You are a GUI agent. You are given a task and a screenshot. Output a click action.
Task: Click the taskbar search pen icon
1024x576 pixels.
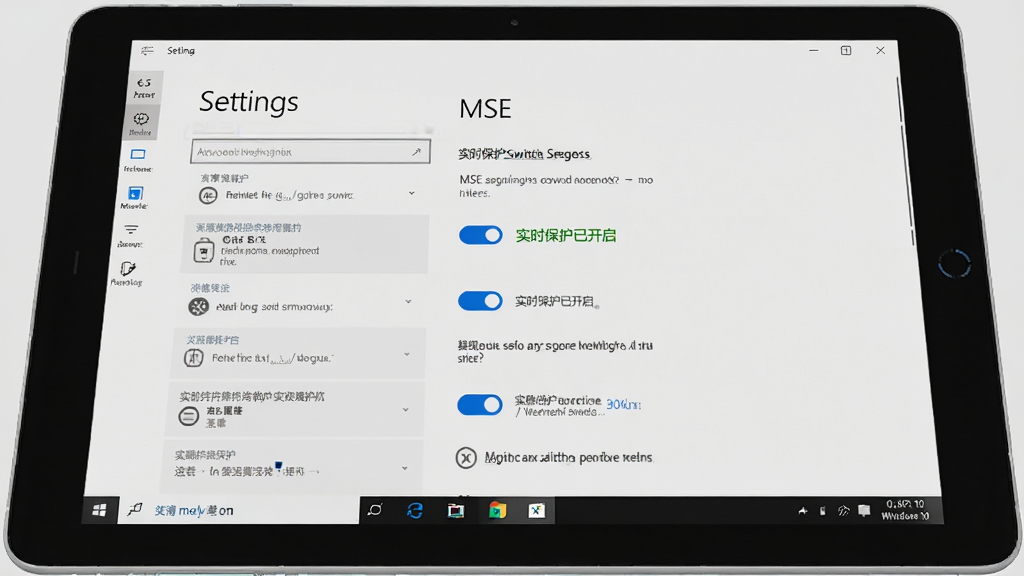(x=135, y=509)
